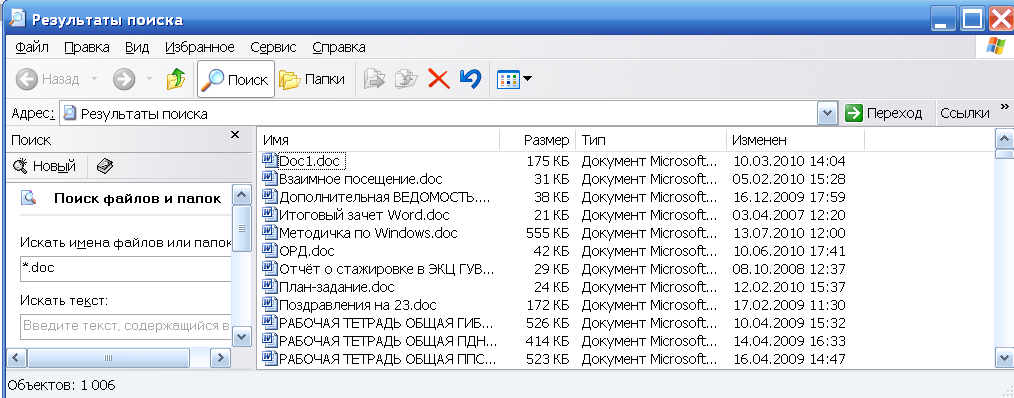
Task: Select РАБОЧАЯ ТЕТРАДЬ ОБЩАЯ ГИБ file icon
Action: 269,322
